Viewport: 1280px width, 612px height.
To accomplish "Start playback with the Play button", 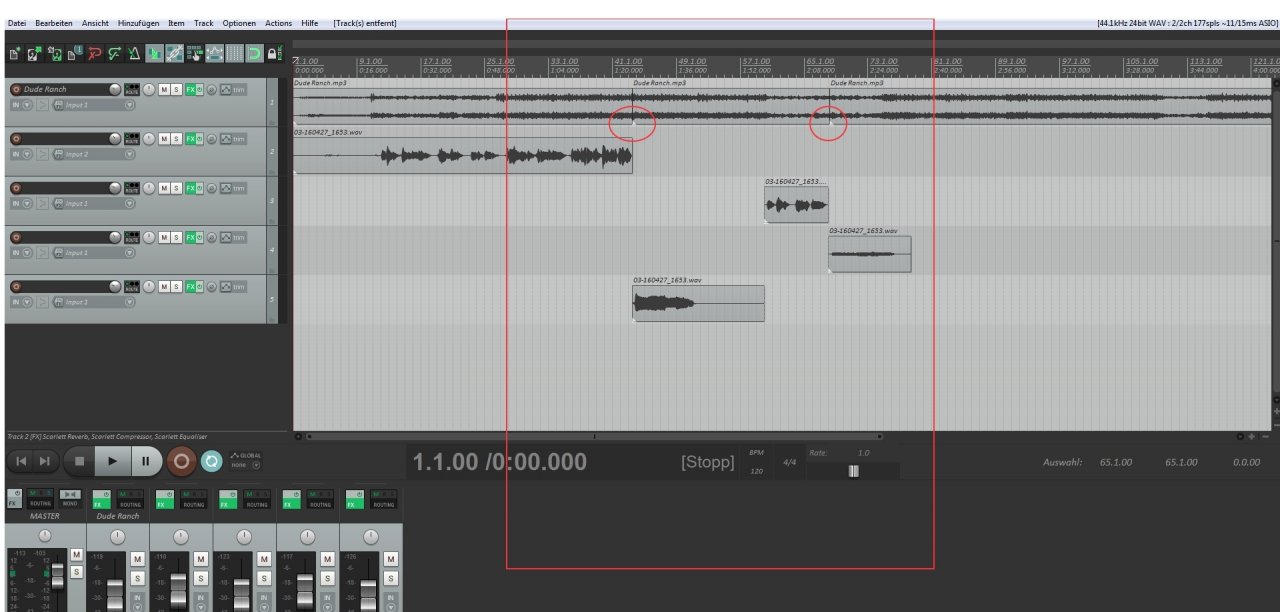I will coord(113,461).
